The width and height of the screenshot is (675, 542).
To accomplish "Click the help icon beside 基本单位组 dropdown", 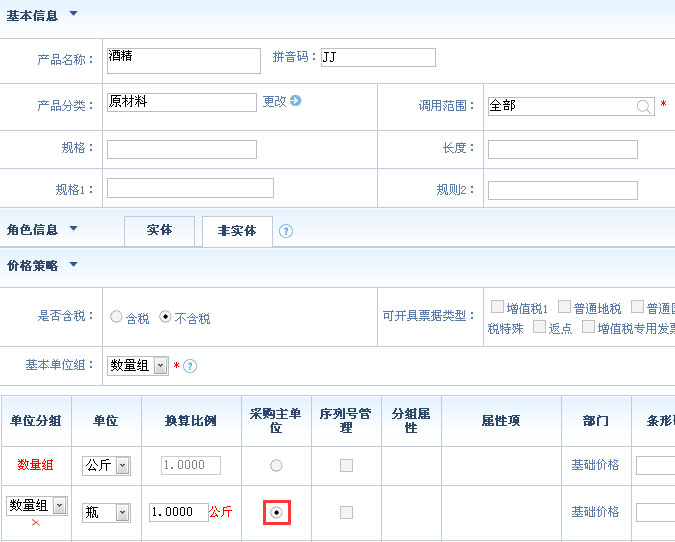I will pyautogui.click(x=190, y=366).
